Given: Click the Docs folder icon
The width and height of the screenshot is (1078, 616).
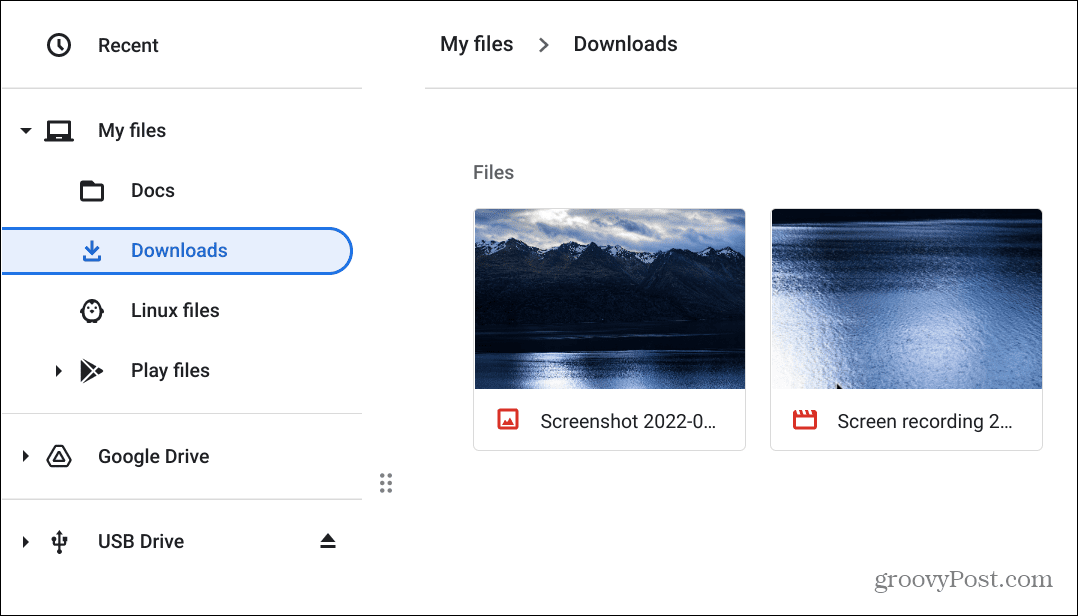Looking at the screenshot, I should [92, 191].
